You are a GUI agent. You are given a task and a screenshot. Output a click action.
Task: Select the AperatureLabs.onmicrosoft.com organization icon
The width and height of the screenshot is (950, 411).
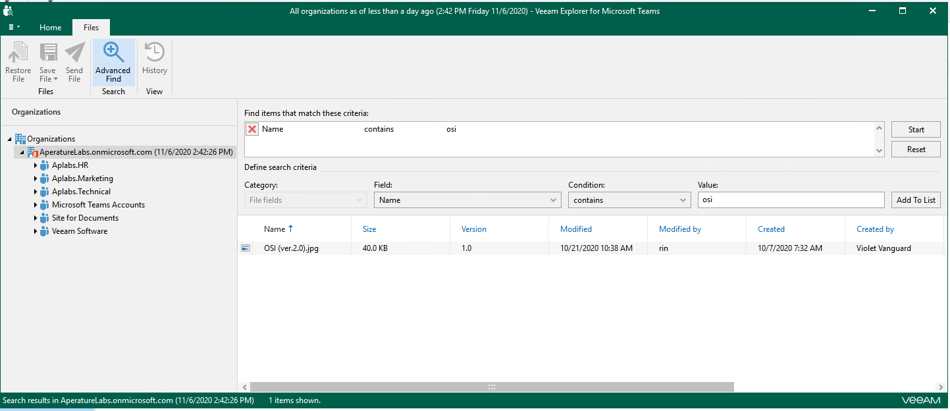tap(33, 152)
